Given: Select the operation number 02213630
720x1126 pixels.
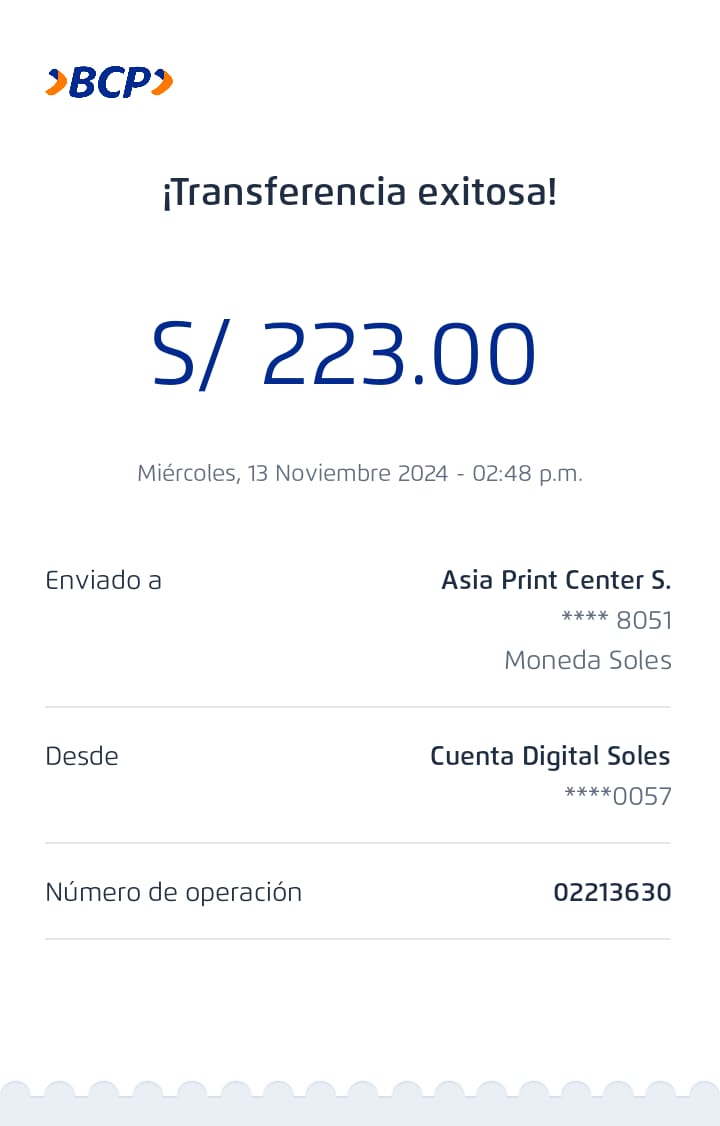Looking at the screenshot, I should (612, 892).
